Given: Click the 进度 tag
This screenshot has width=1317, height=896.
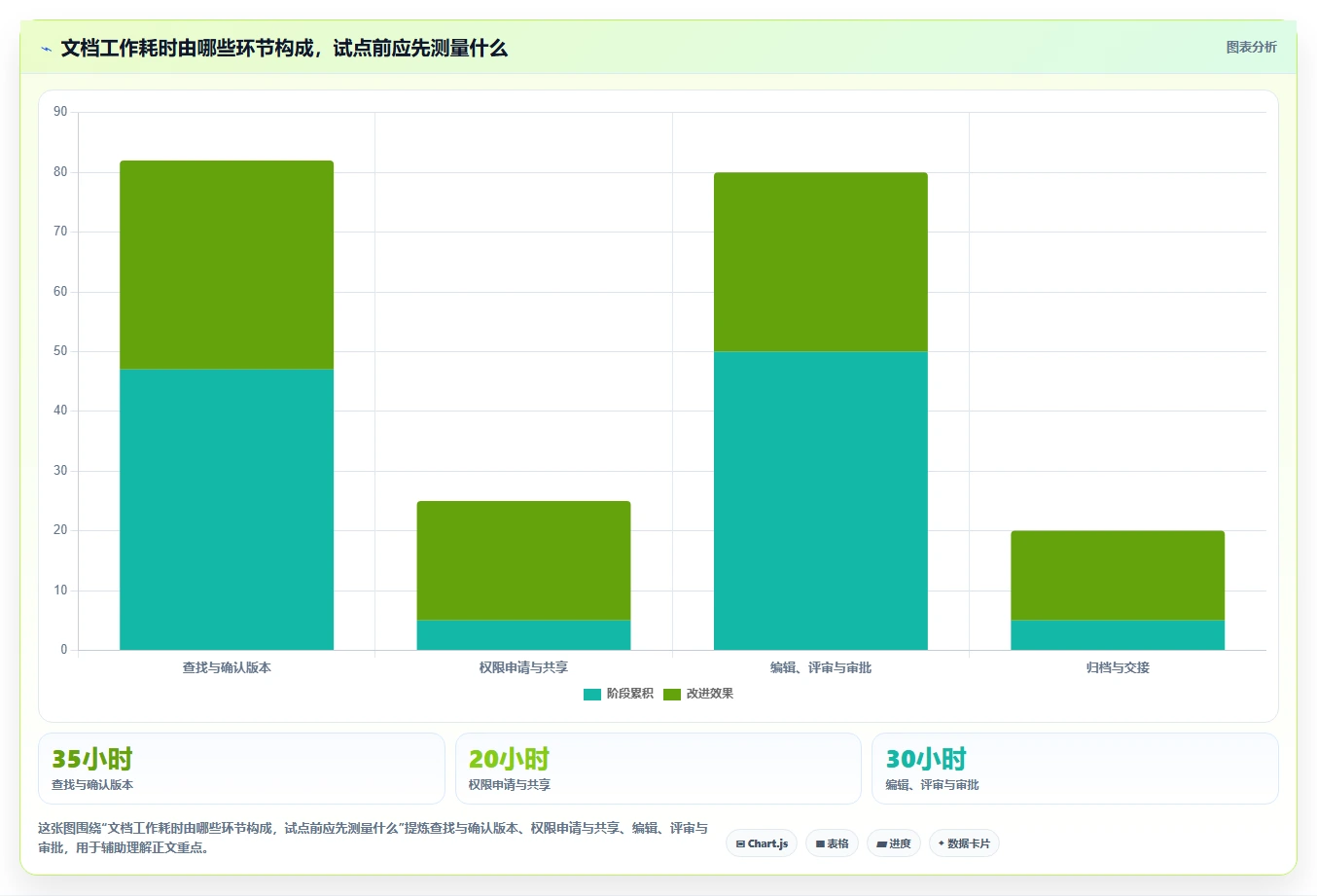Looking at the screenshot, I should pos(894,843).
